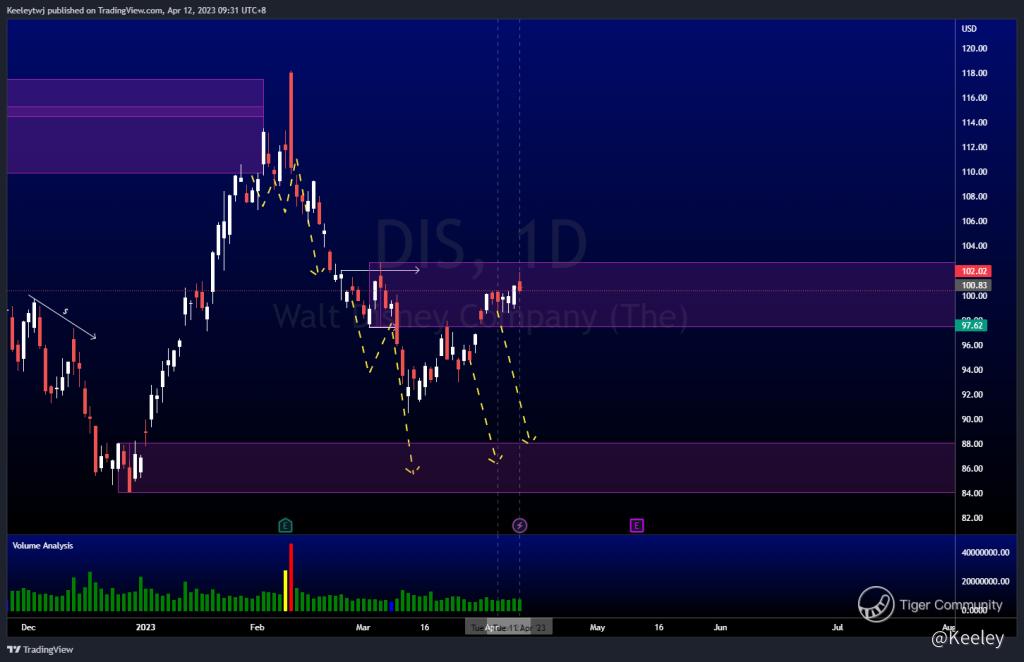The width and height of the screenshot is (1024, 662).
Task: Click the 84.00 price axis value
Action: [972, 493]
